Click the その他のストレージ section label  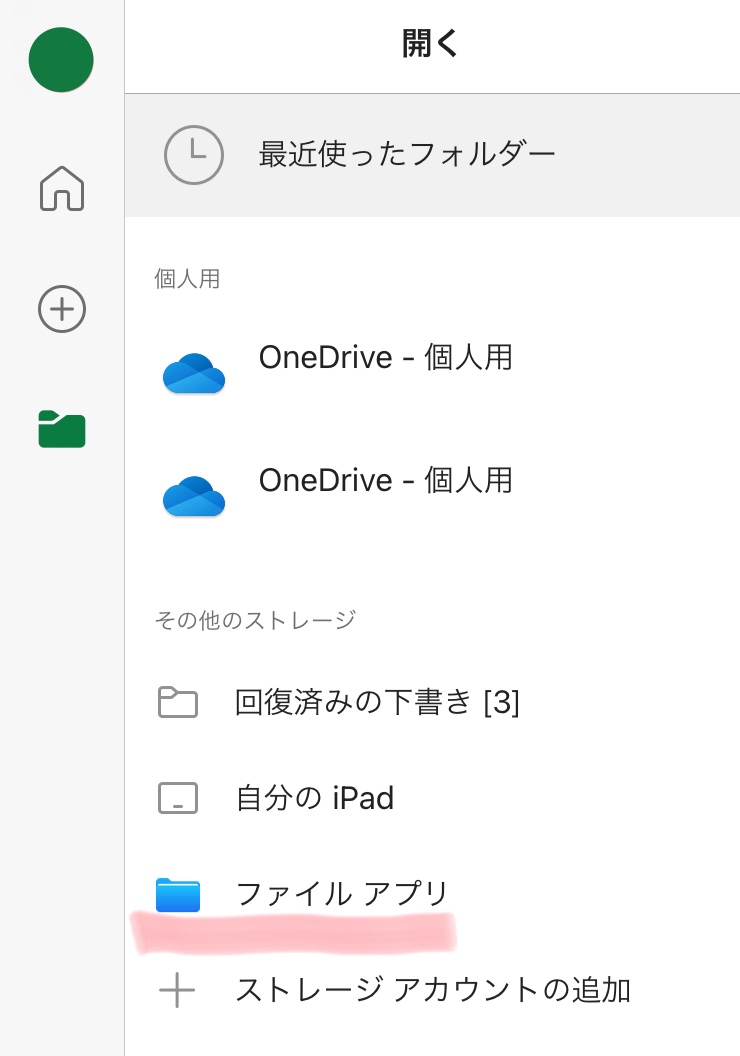(x=255, y=620)
